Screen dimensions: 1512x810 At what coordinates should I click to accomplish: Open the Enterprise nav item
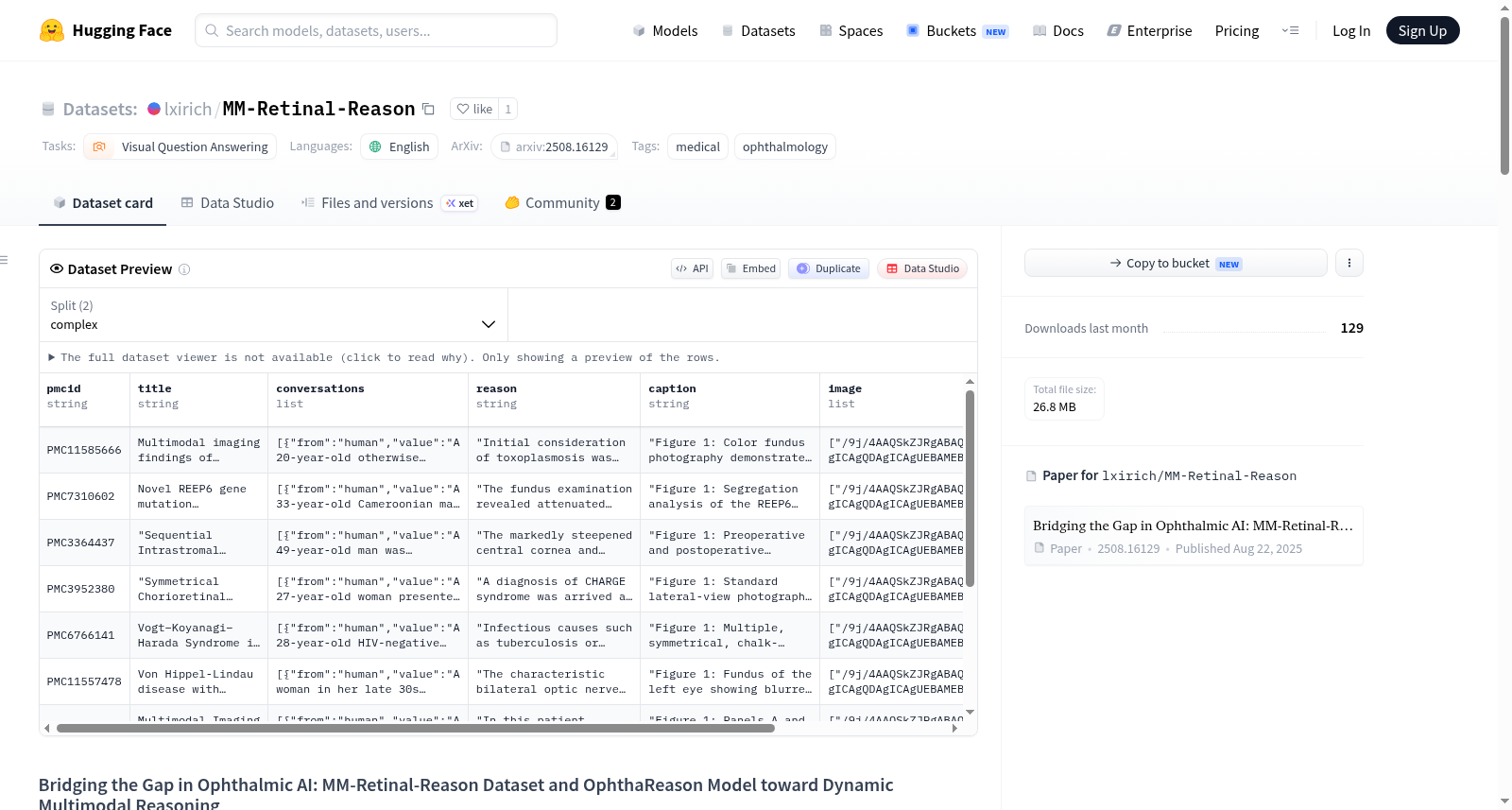[x=1149, y=30]
